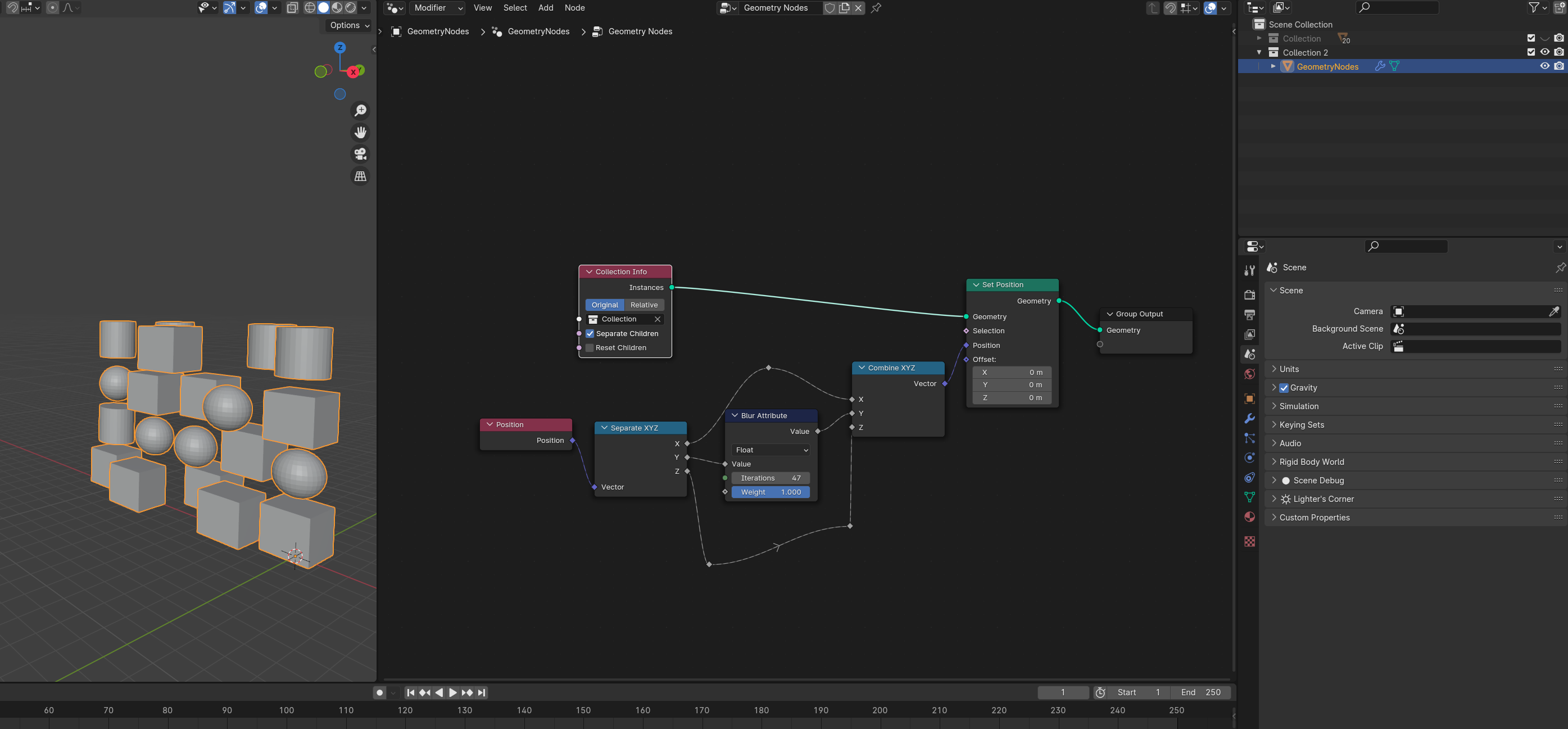
Task: Switch perspective/orthographic grid gizmo
Action: pyautogui.click(x=360, y=176)
